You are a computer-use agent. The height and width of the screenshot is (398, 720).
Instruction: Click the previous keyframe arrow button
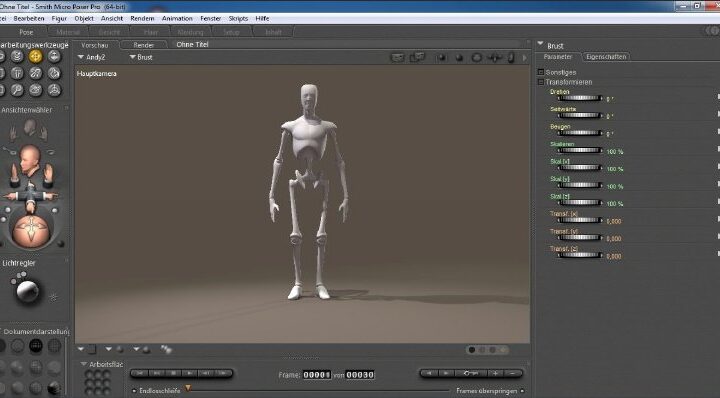429,373
